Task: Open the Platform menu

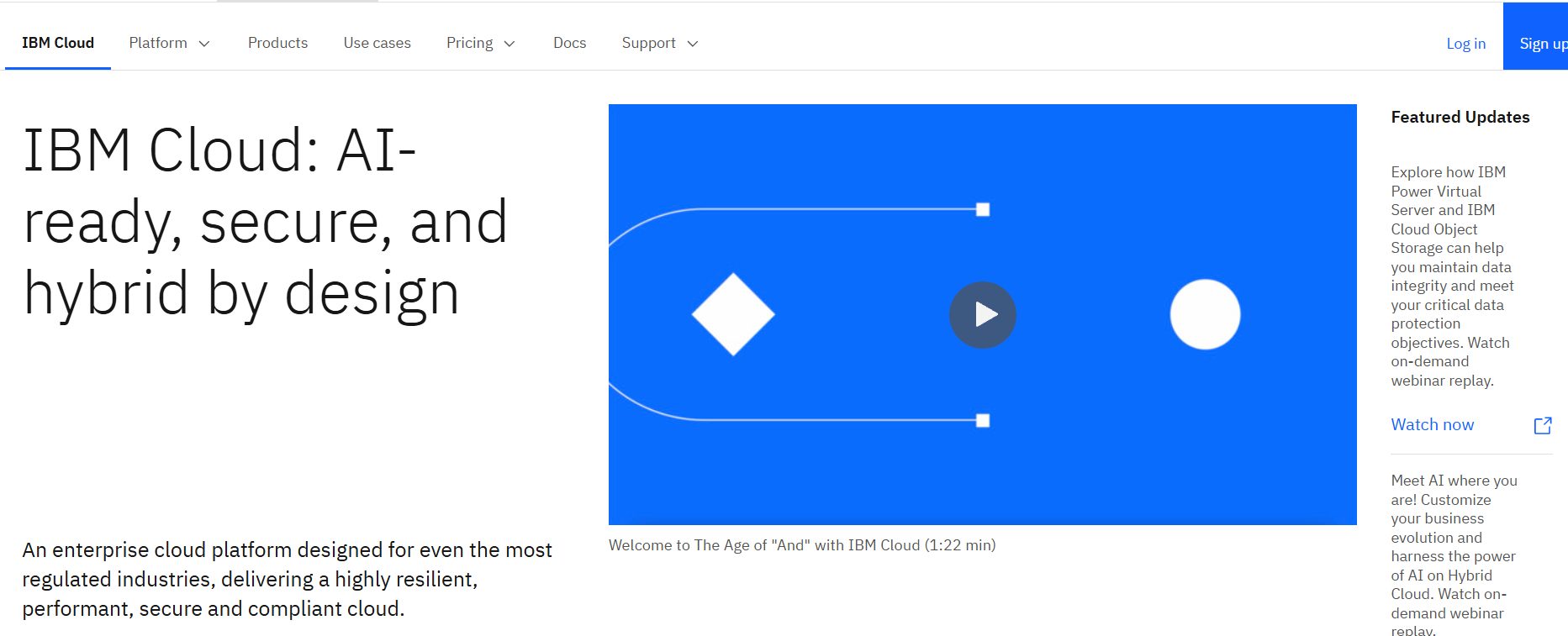Action: (x=169, y=43)
